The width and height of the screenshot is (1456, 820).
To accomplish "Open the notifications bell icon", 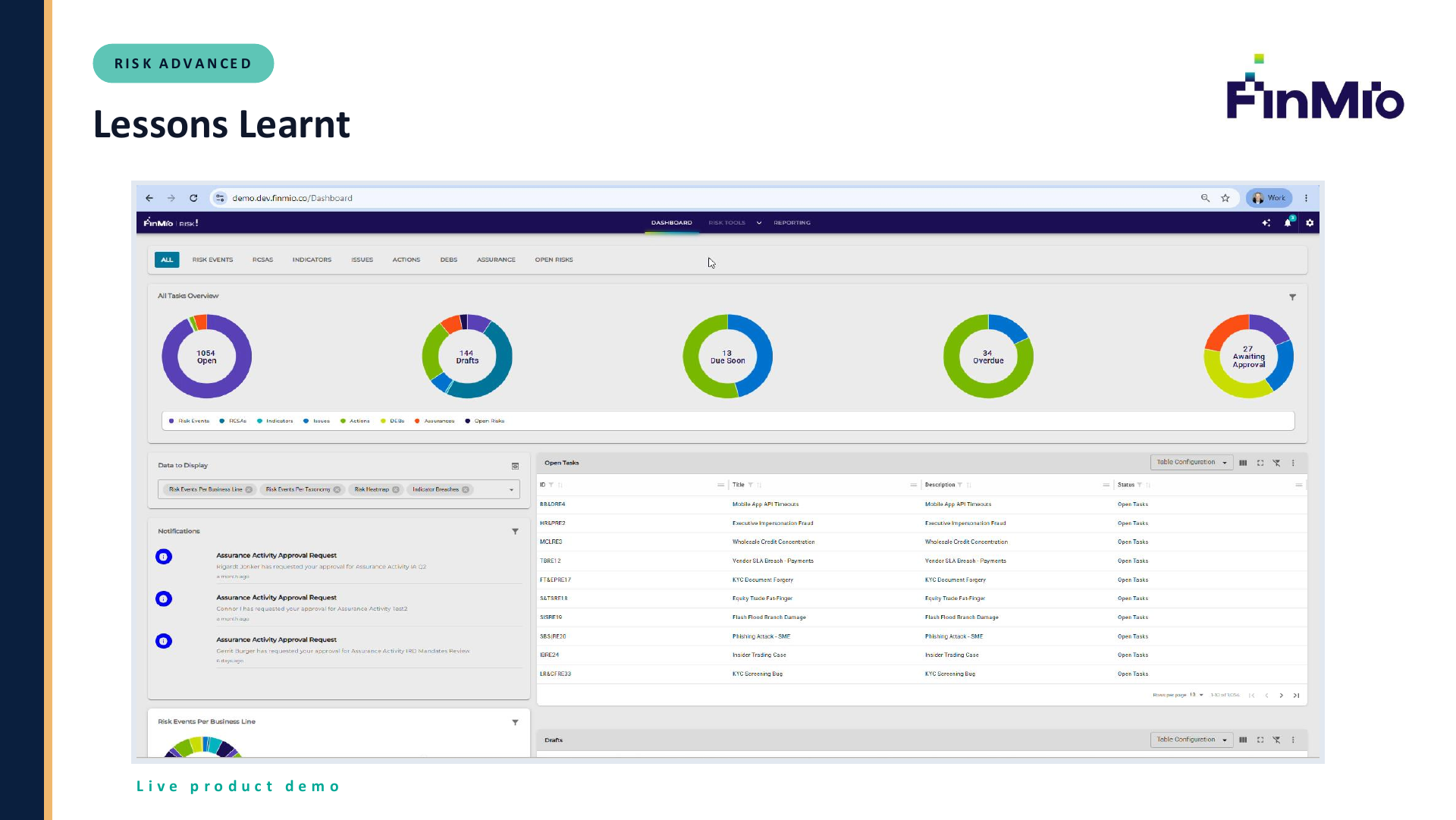I will click(1288, 222).
